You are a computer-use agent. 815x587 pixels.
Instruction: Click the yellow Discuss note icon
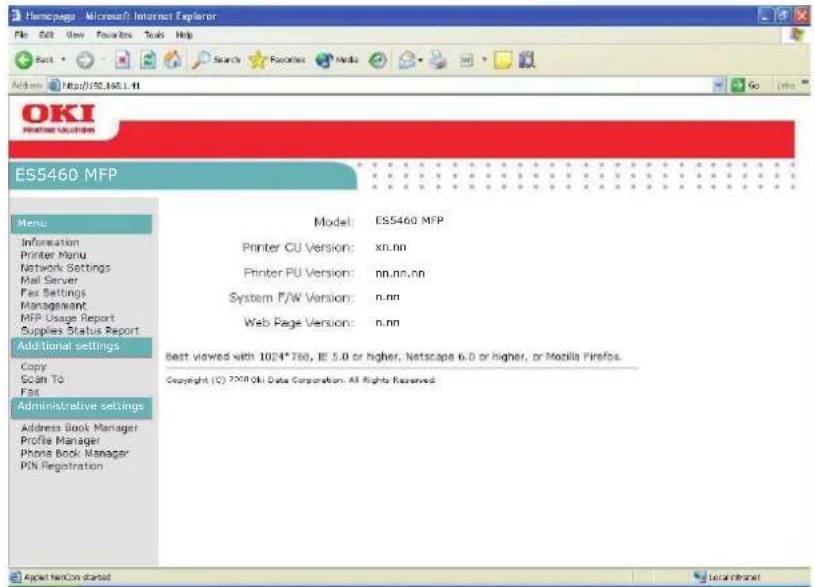tap(503, 60)
